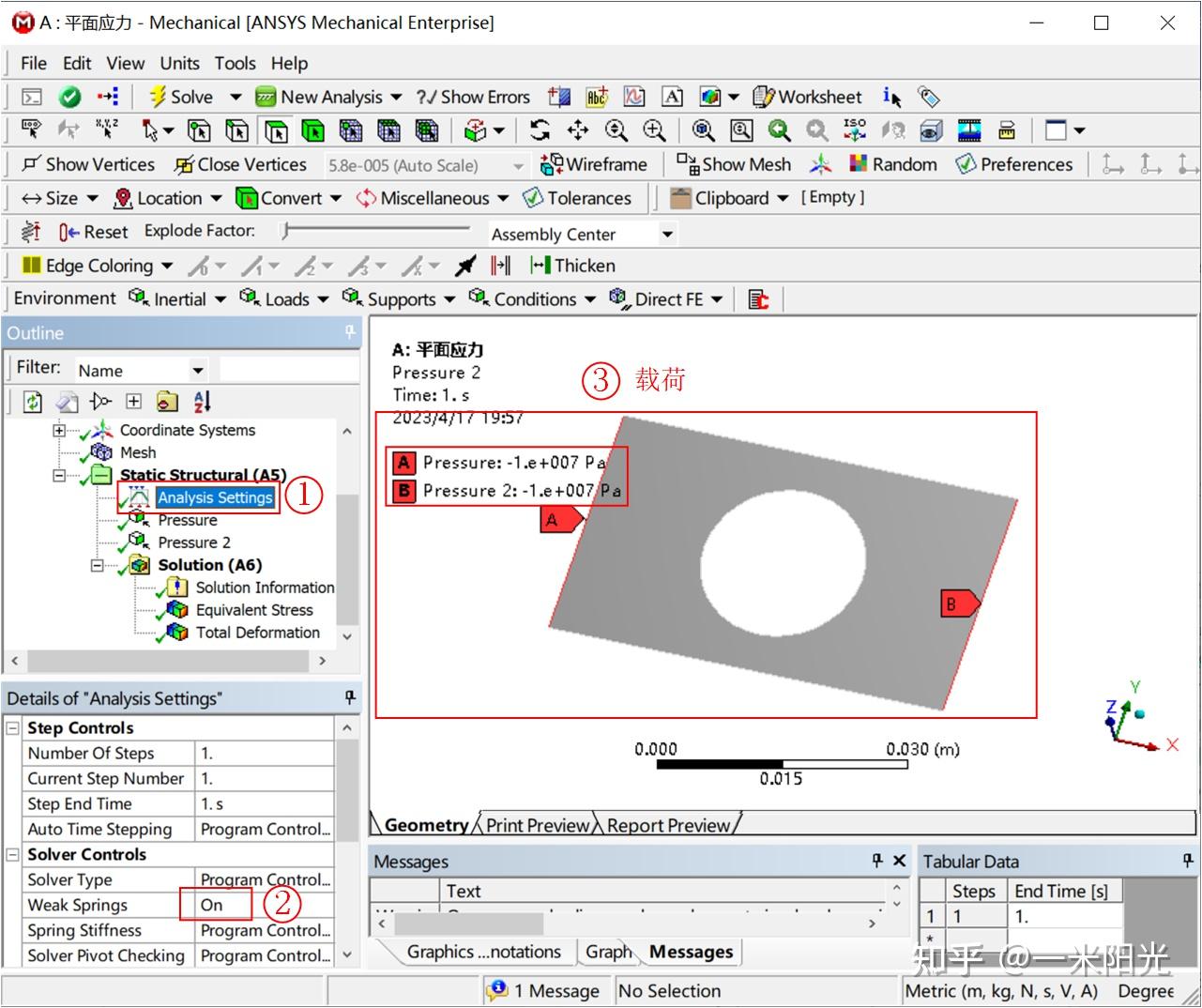This screenshot has height=1008, width=1202.
Task: Open the Solve options dropdown arrow
Action: (236, 97)
